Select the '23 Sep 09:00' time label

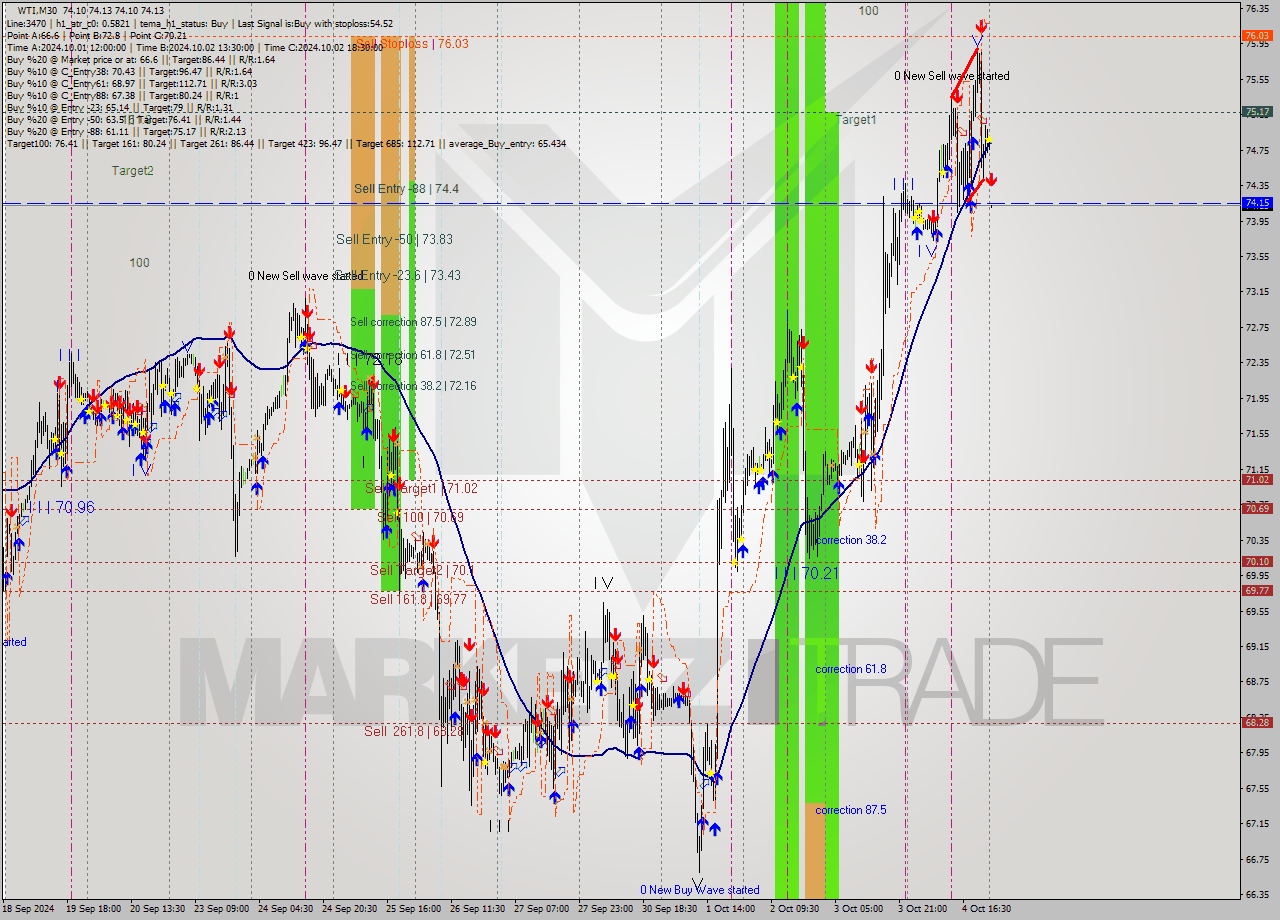(221, 909)
